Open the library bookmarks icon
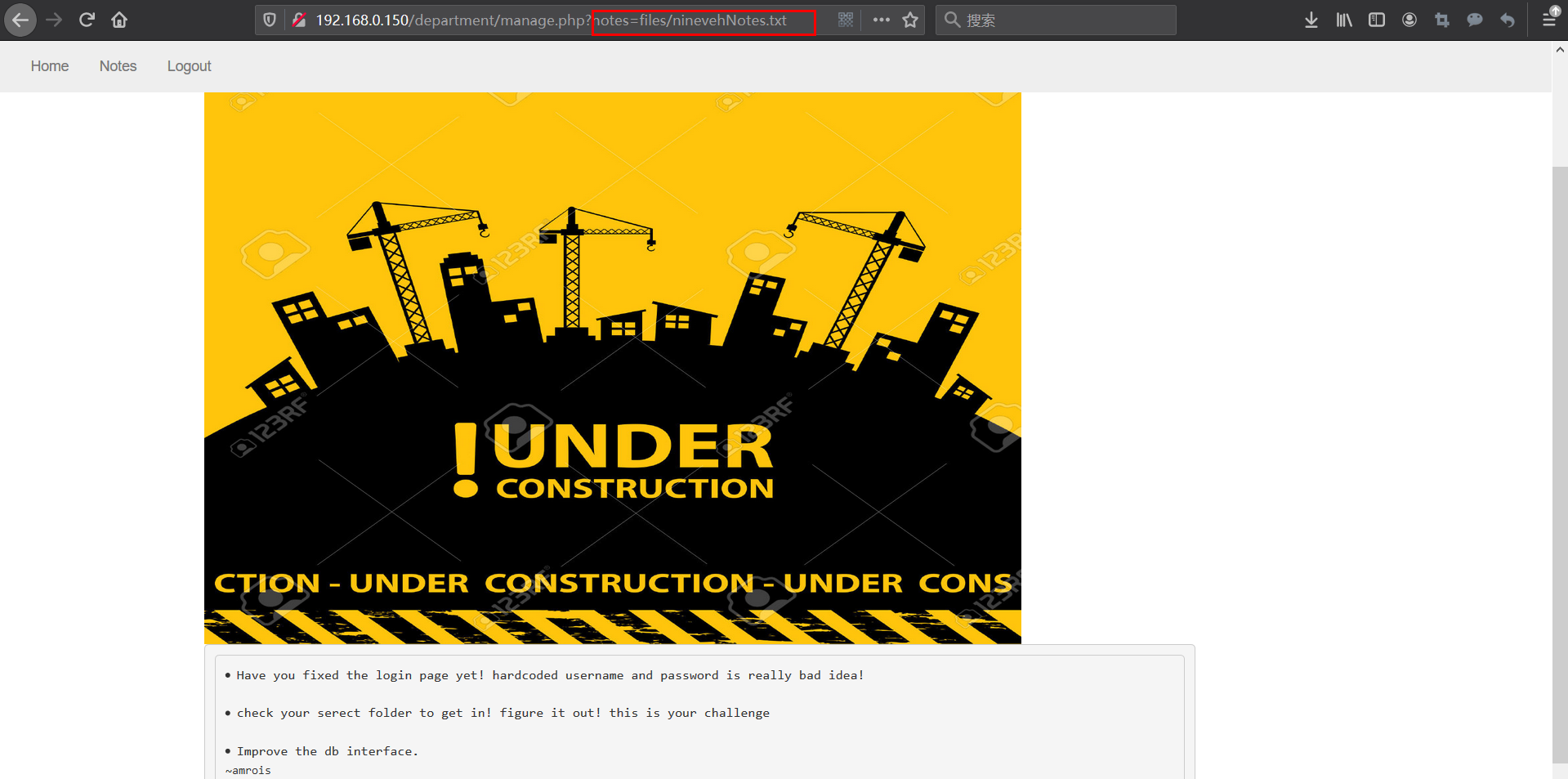Viewport: 1568px width, 779px height. tap(1344, 20)
